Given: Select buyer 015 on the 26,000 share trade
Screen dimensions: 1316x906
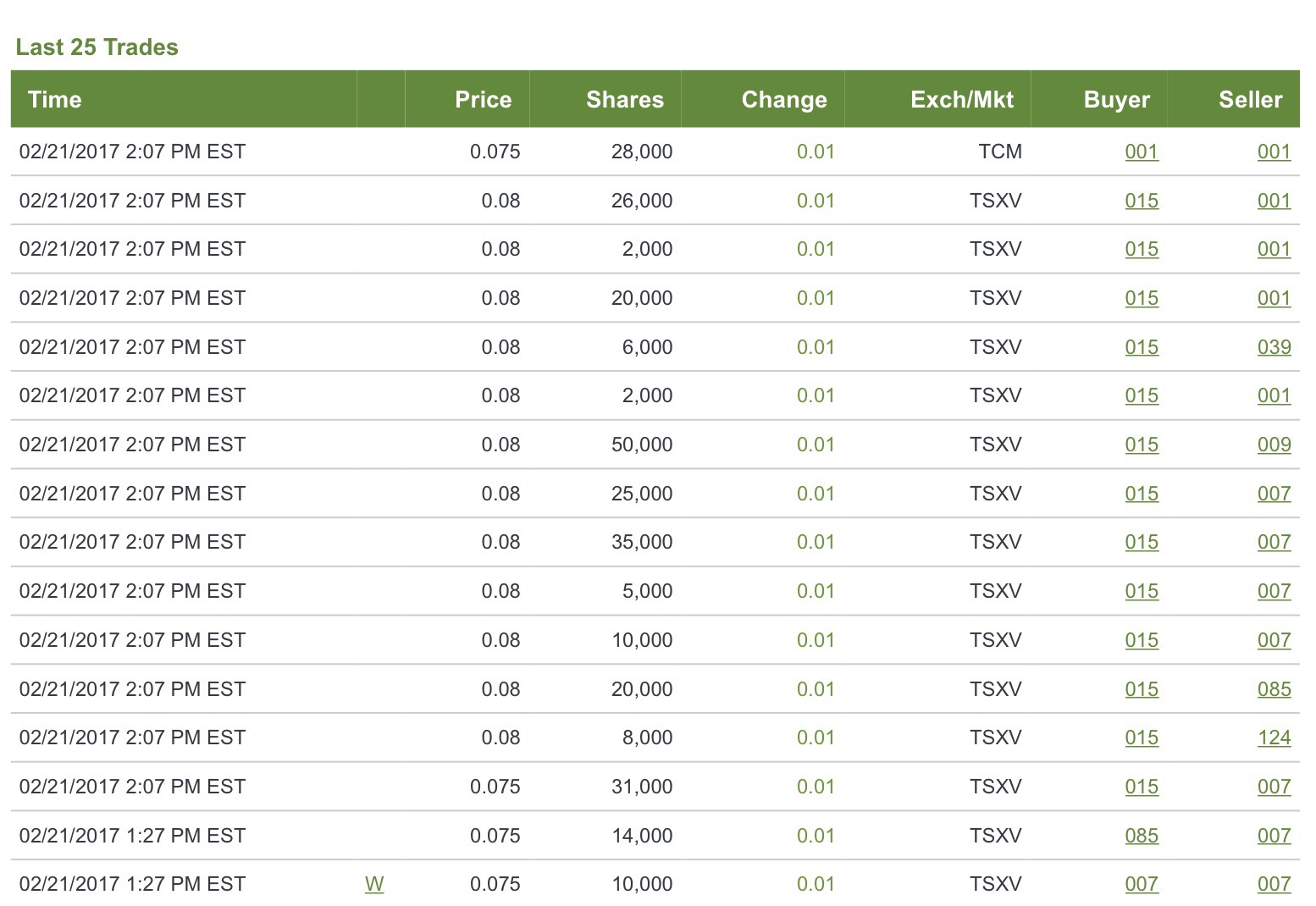Looking at the screenshot, I should (1142, 201).
